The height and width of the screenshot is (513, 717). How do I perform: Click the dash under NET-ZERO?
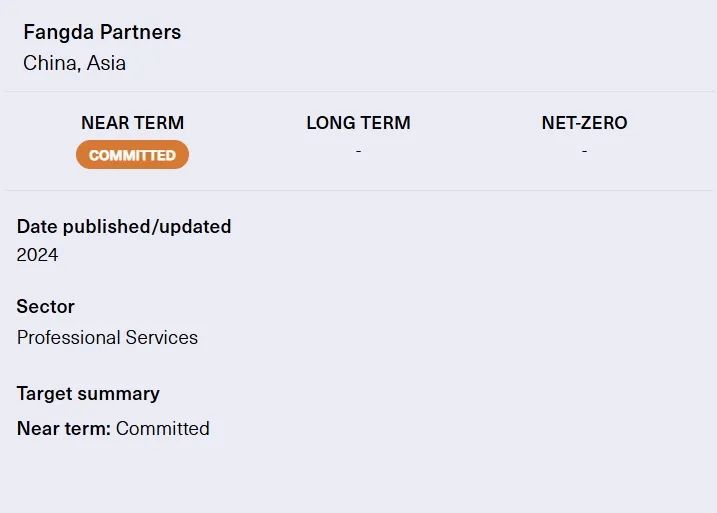coord(584,150)
